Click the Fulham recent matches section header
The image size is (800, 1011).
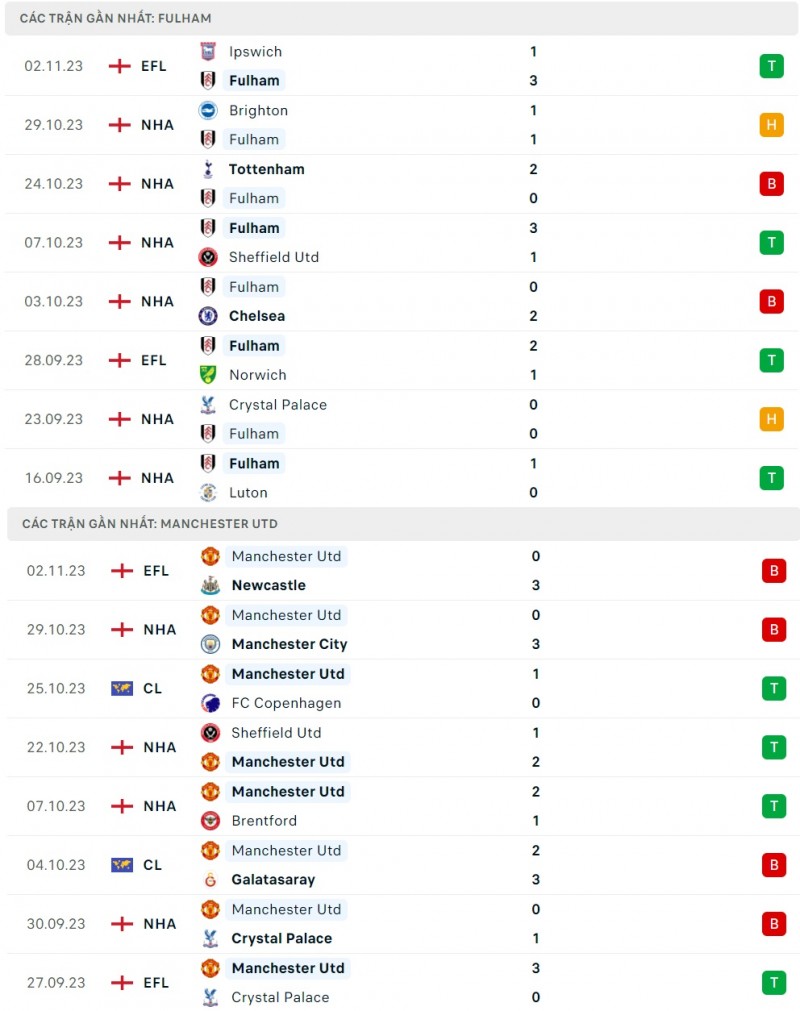(116, 18)
